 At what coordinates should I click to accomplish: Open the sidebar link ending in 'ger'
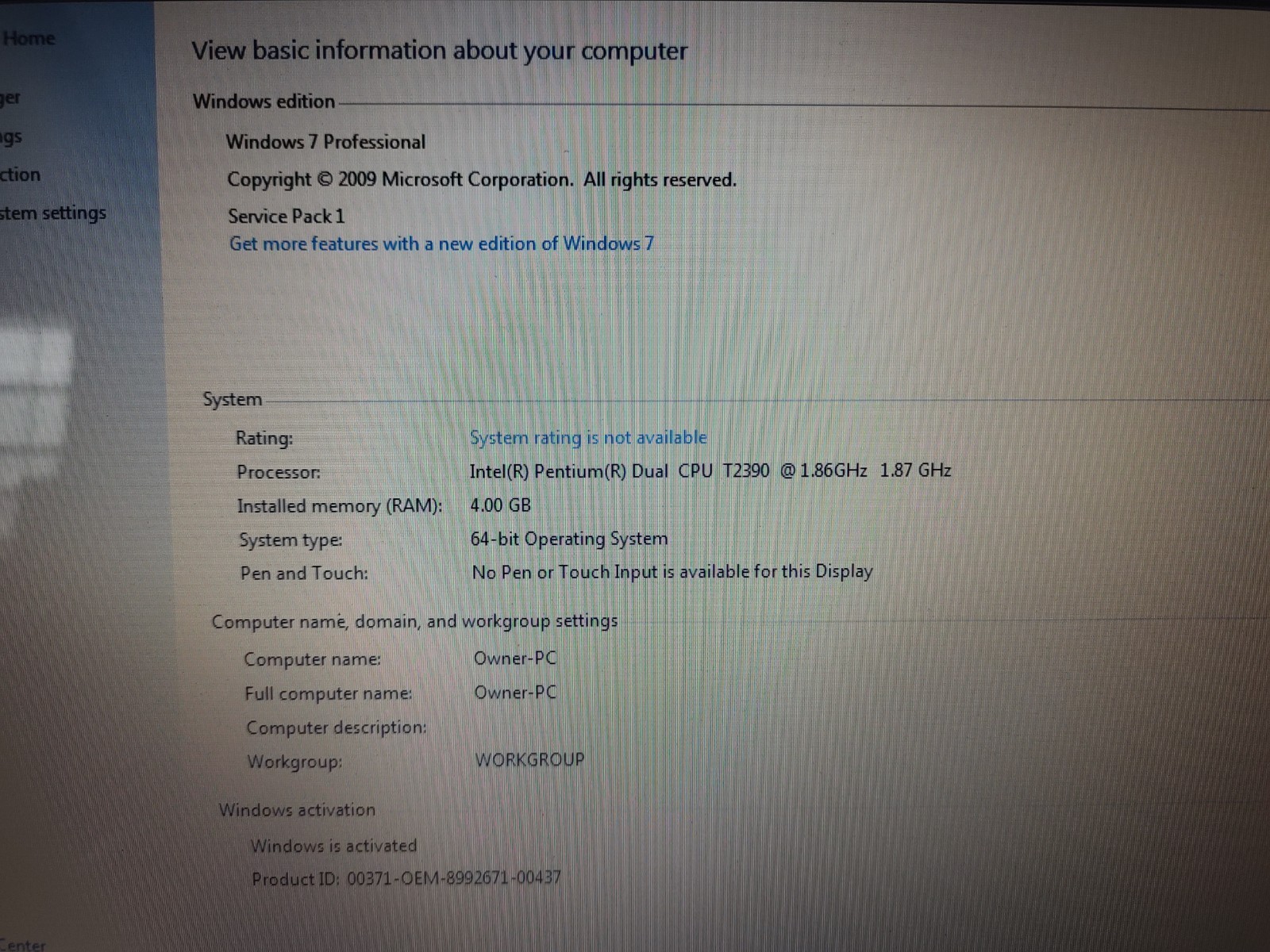[x=10, y=98]
